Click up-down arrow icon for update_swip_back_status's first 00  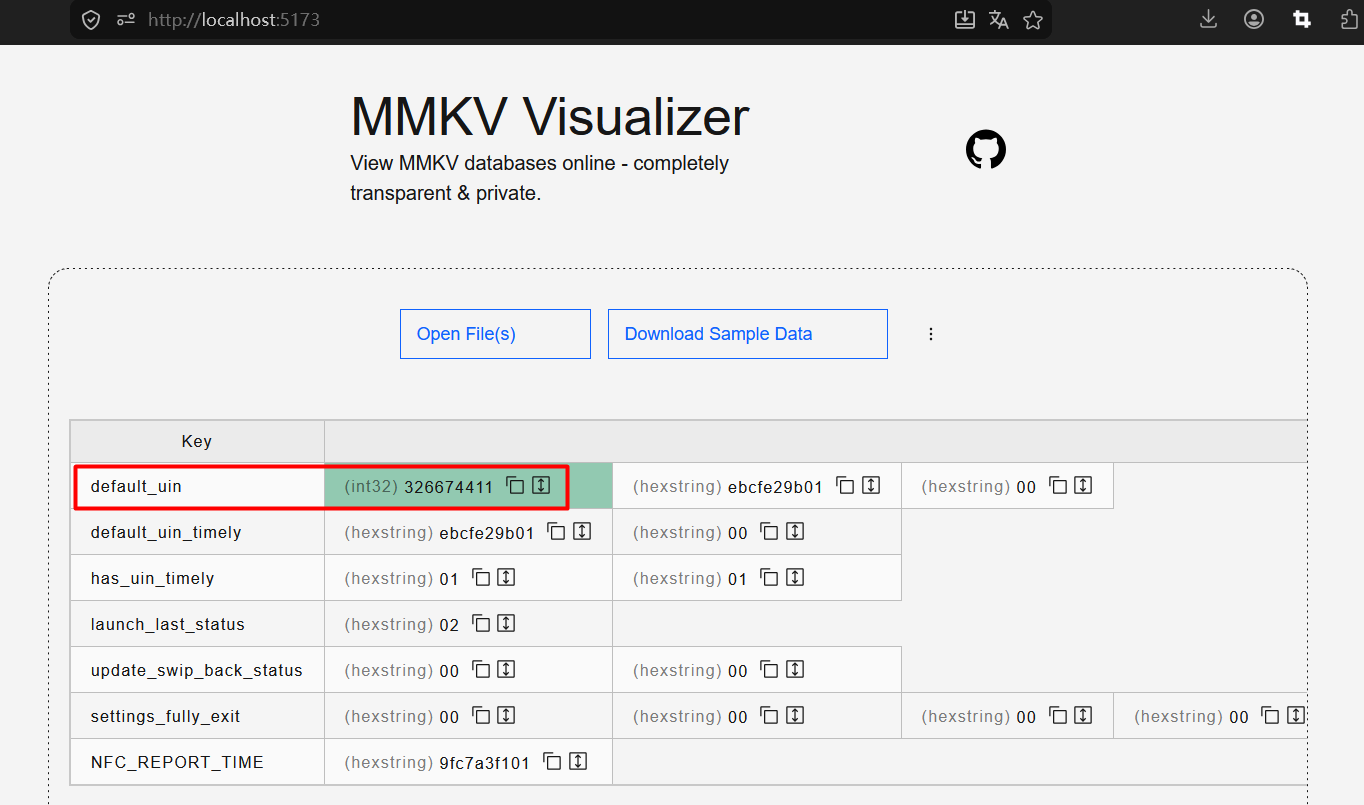pyautogui.click(x=506, y=670)
